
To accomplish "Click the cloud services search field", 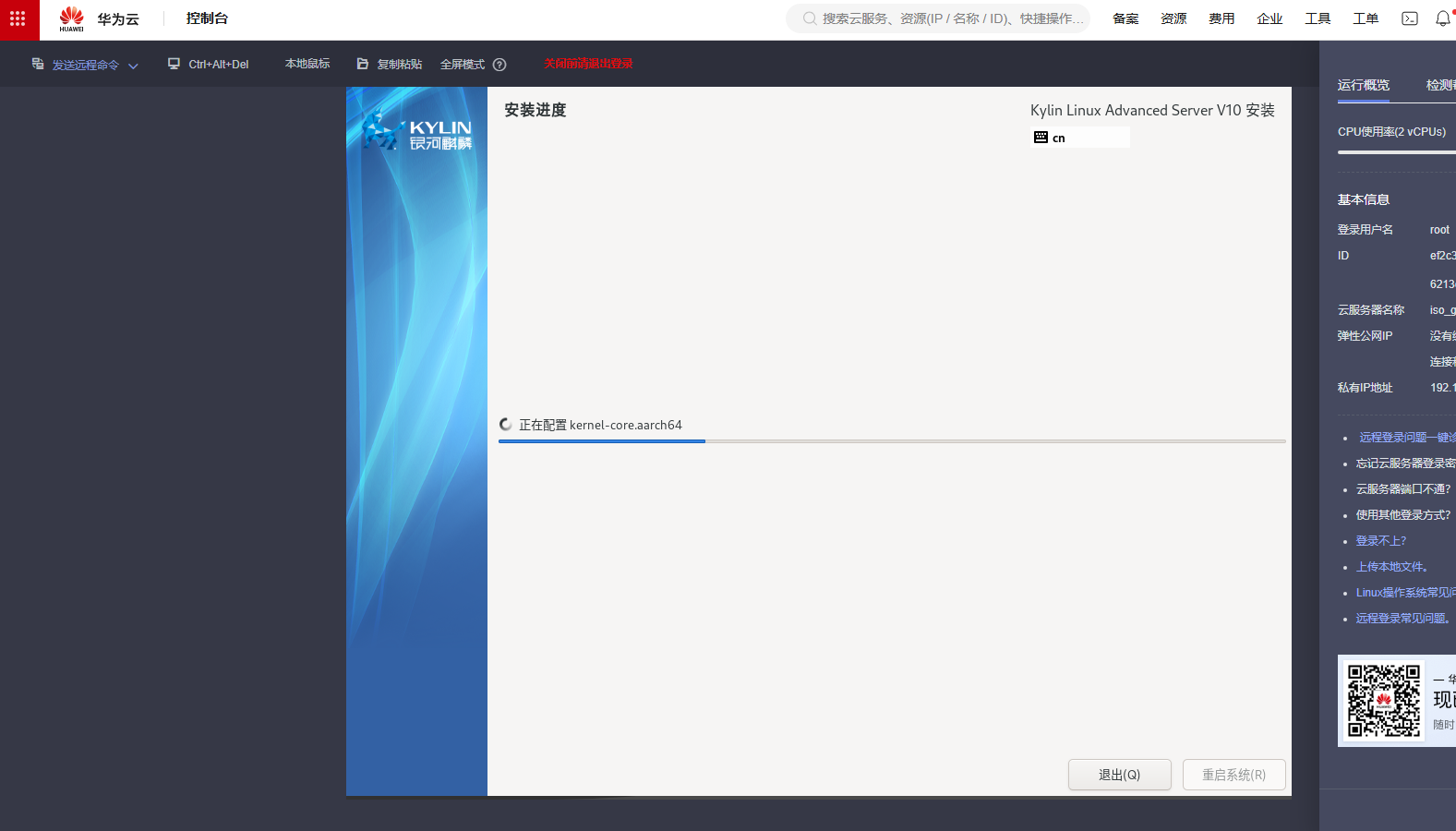I will click(942, 18).
